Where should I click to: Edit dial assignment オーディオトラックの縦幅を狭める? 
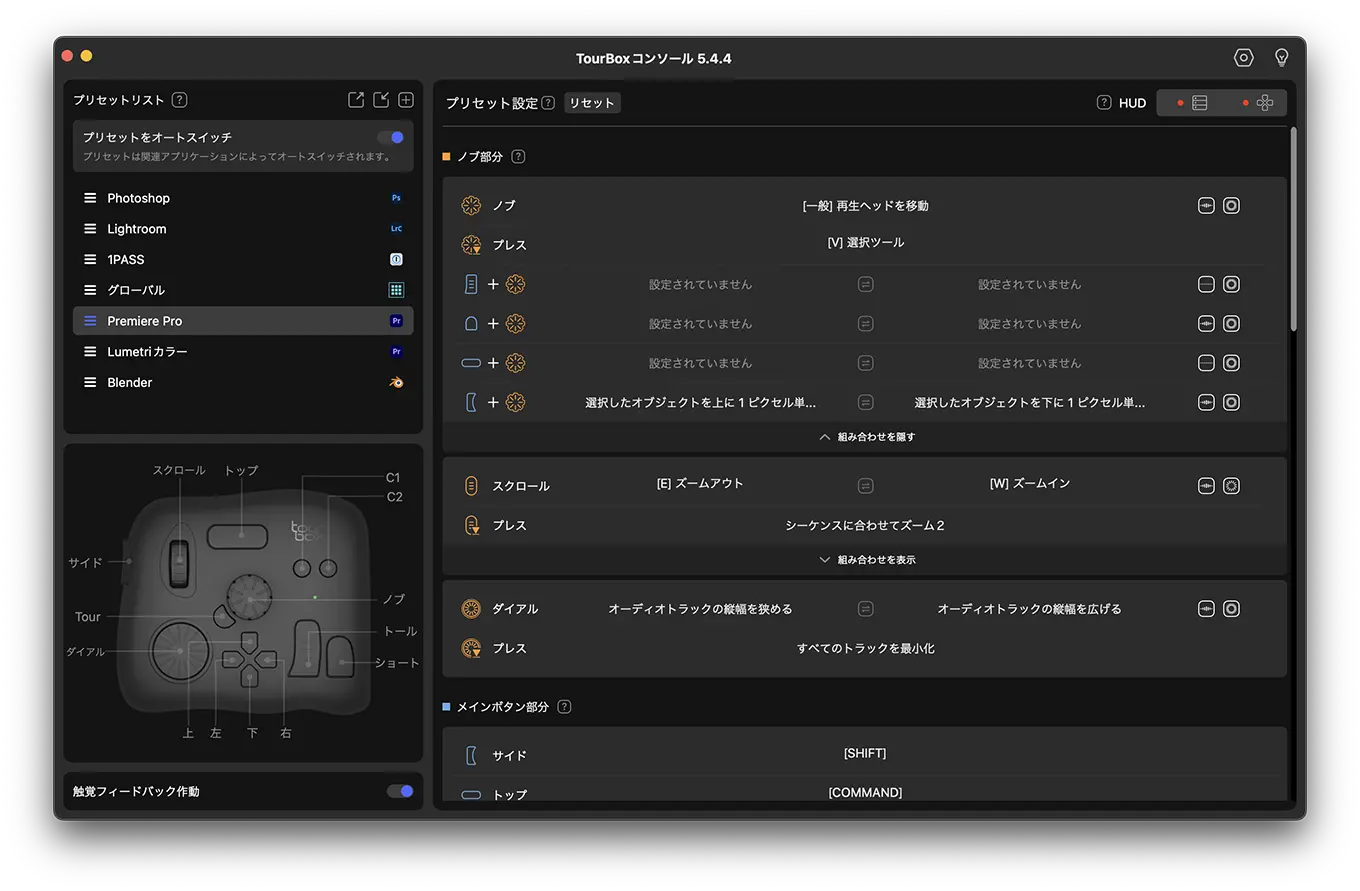(x=700, y=609)
